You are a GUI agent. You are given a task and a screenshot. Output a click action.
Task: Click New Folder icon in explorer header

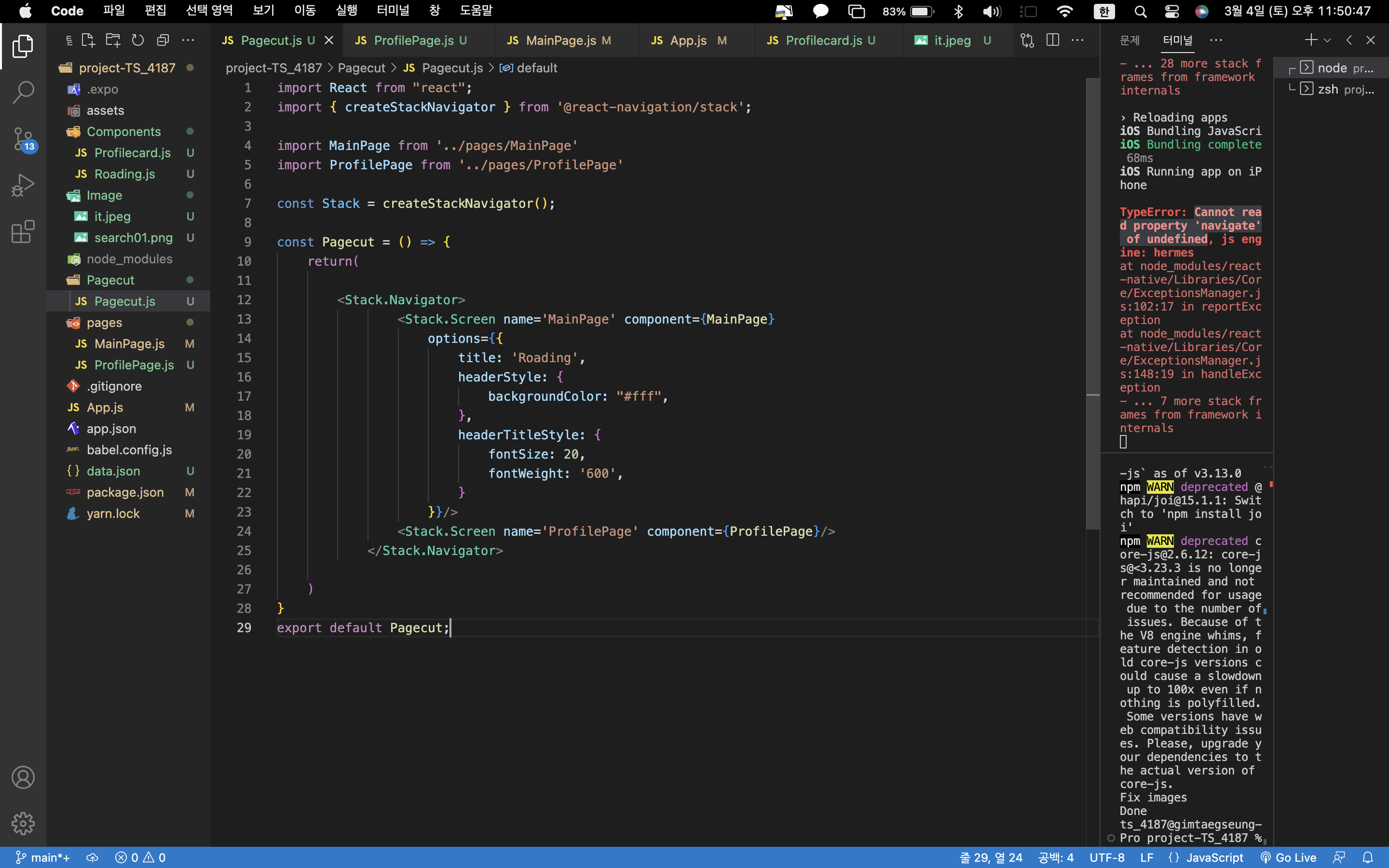pyautogui.click(x=113, y=40)
